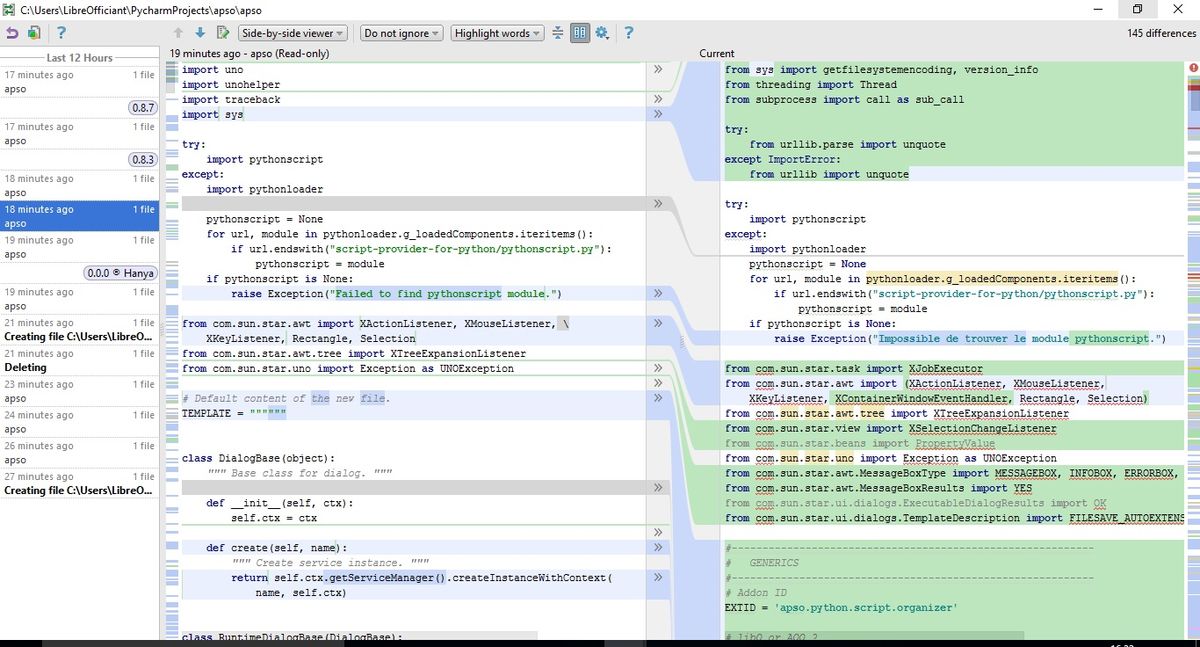Viewport: 1200px width, 647px height.
Task: Apply change arrow beside 'from com.sun.star.awt import XActionListener, XMouseListener, \'
Action: (658, 324)
